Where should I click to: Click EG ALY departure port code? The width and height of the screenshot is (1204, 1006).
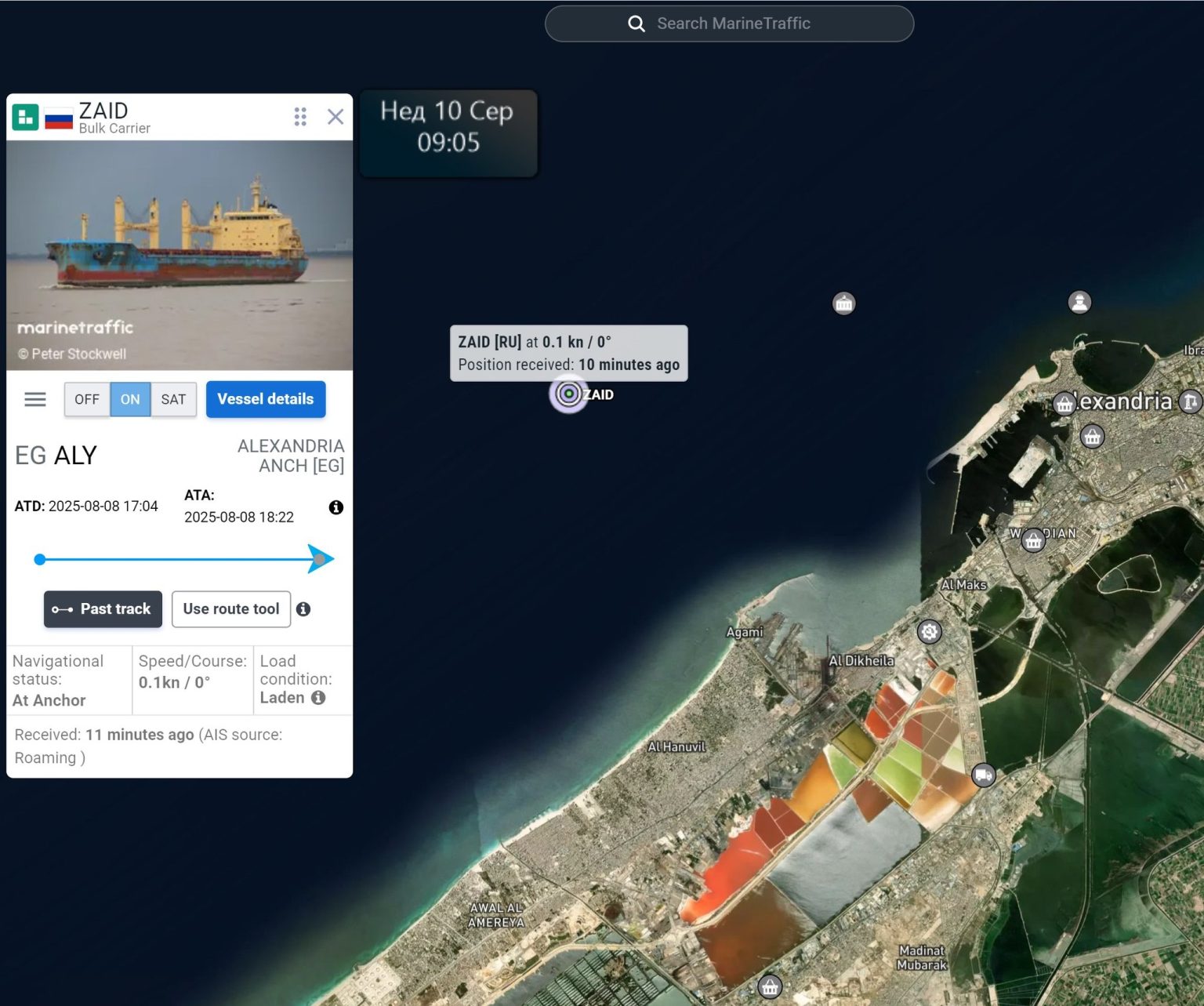[x=56, y=456]
